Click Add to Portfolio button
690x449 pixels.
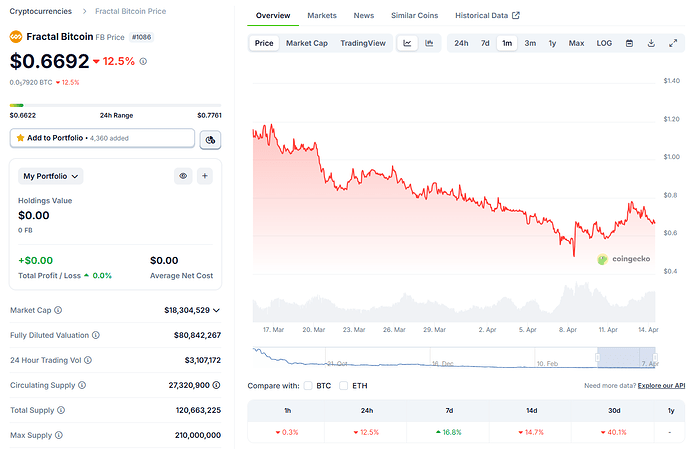point(102,138)
